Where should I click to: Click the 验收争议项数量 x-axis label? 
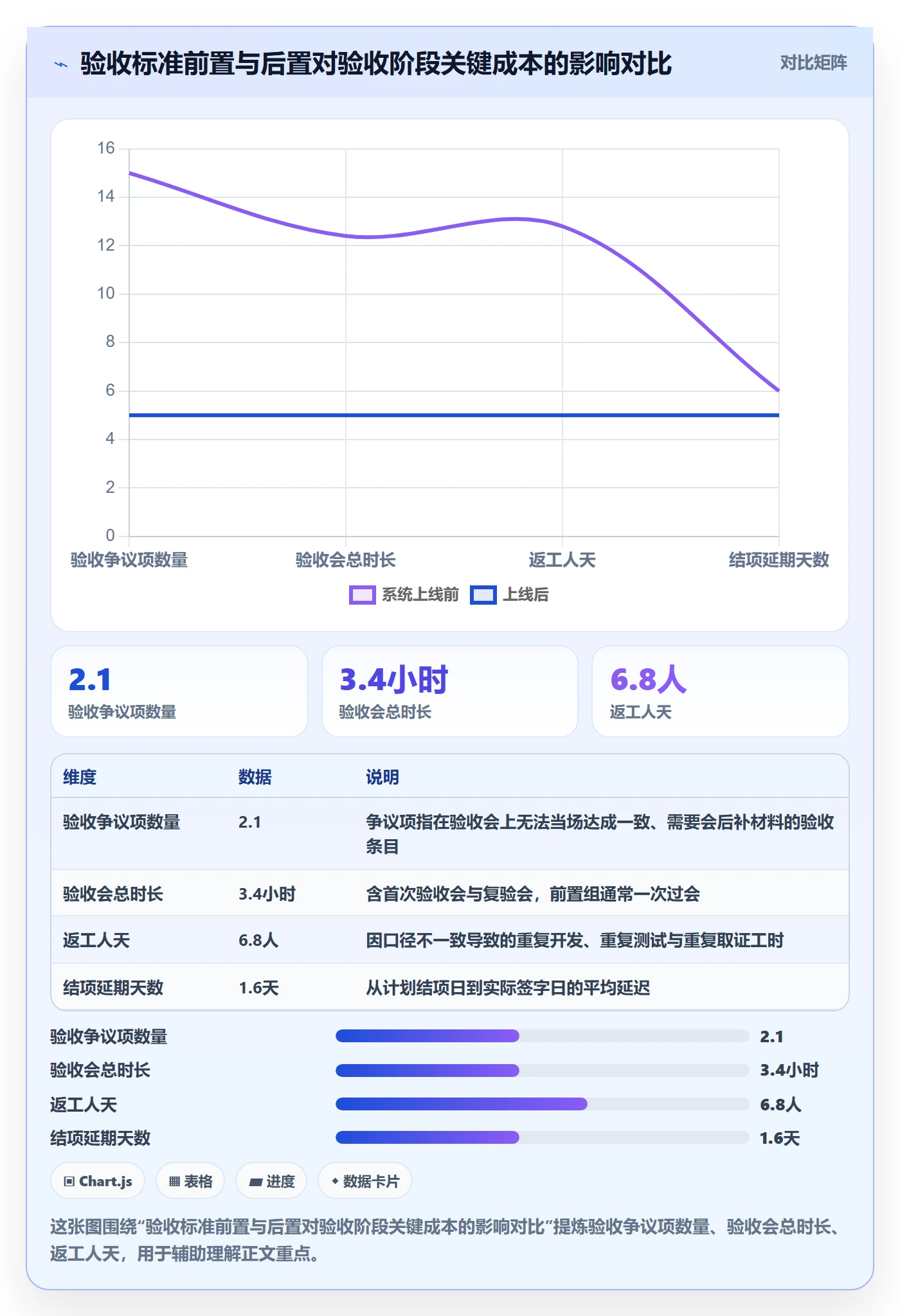(129, 560)
